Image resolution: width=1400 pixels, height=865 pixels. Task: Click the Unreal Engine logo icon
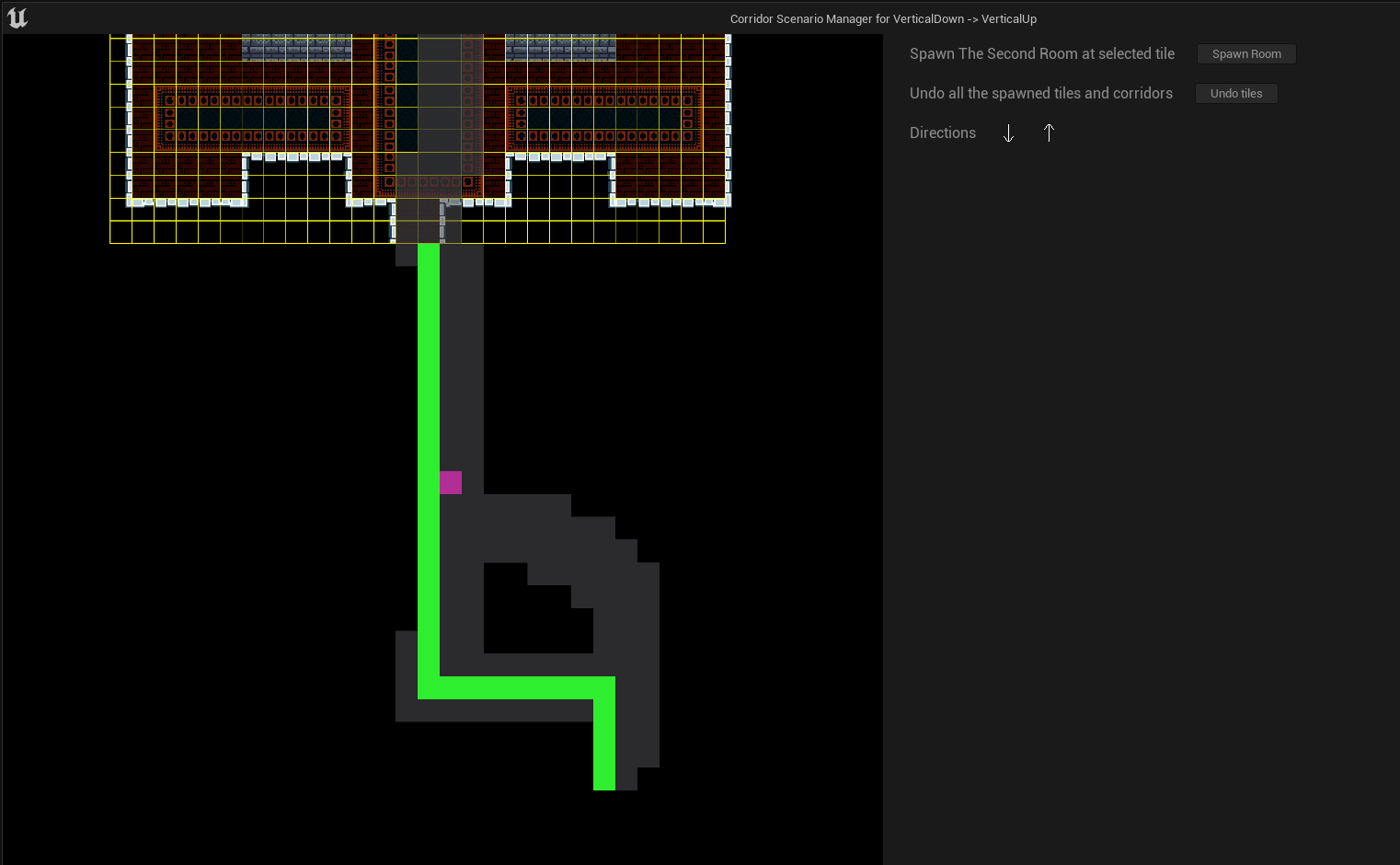17,17
